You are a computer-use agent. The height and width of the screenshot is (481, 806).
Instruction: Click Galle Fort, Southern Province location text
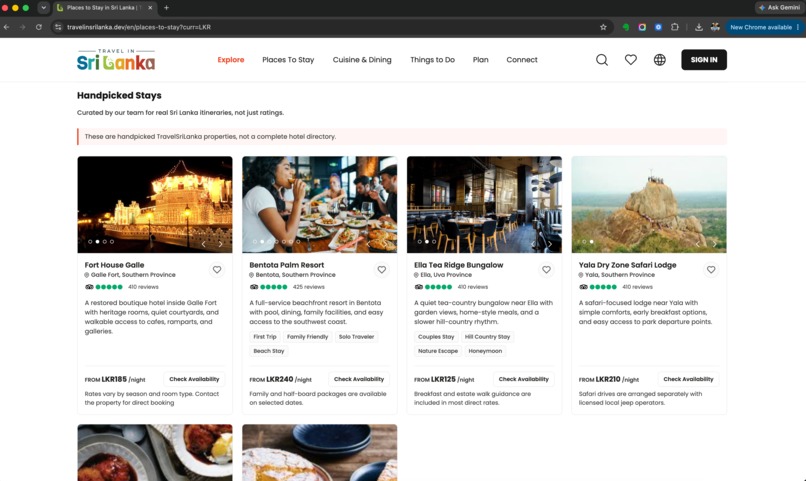(x=133, y=275)
